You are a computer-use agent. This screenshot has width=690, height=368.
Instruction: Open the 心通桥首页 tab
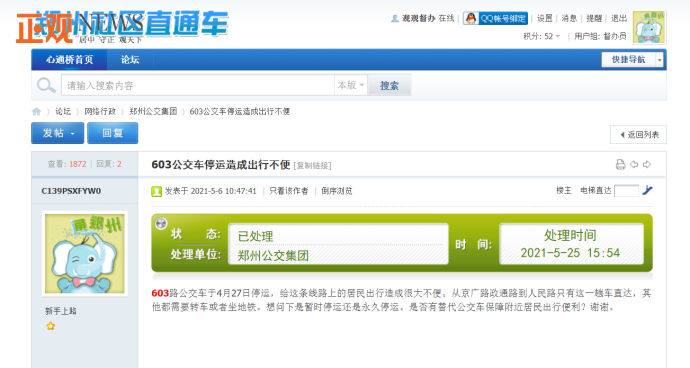(x=69, y=60)
